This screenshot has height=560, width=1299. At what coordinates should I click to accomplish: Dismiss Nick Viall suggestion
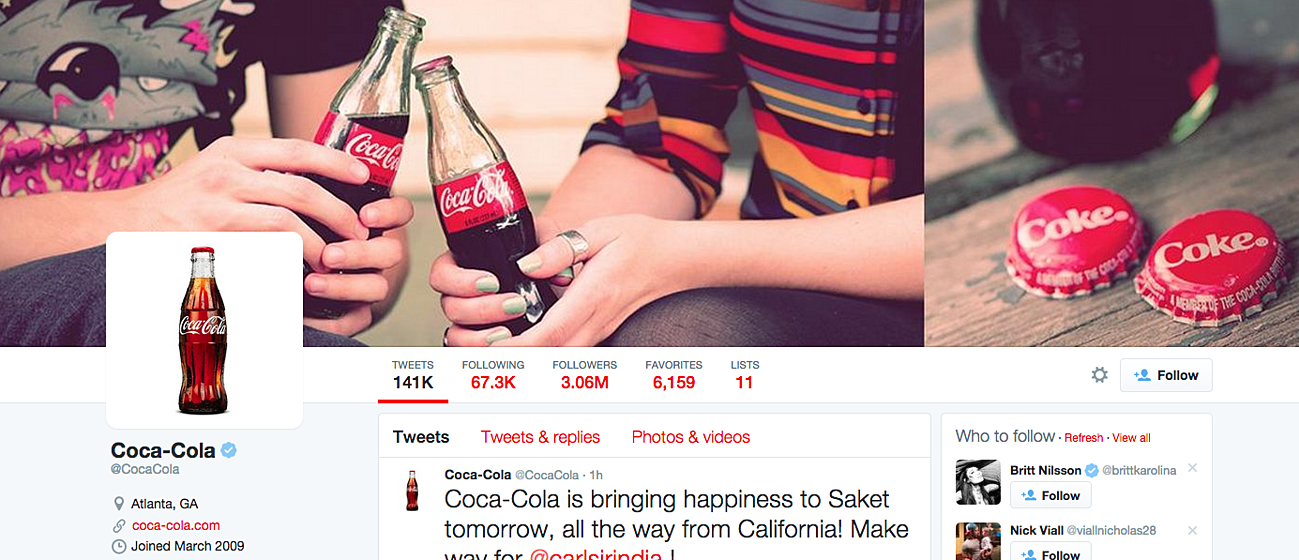(x=1192, y=530)
